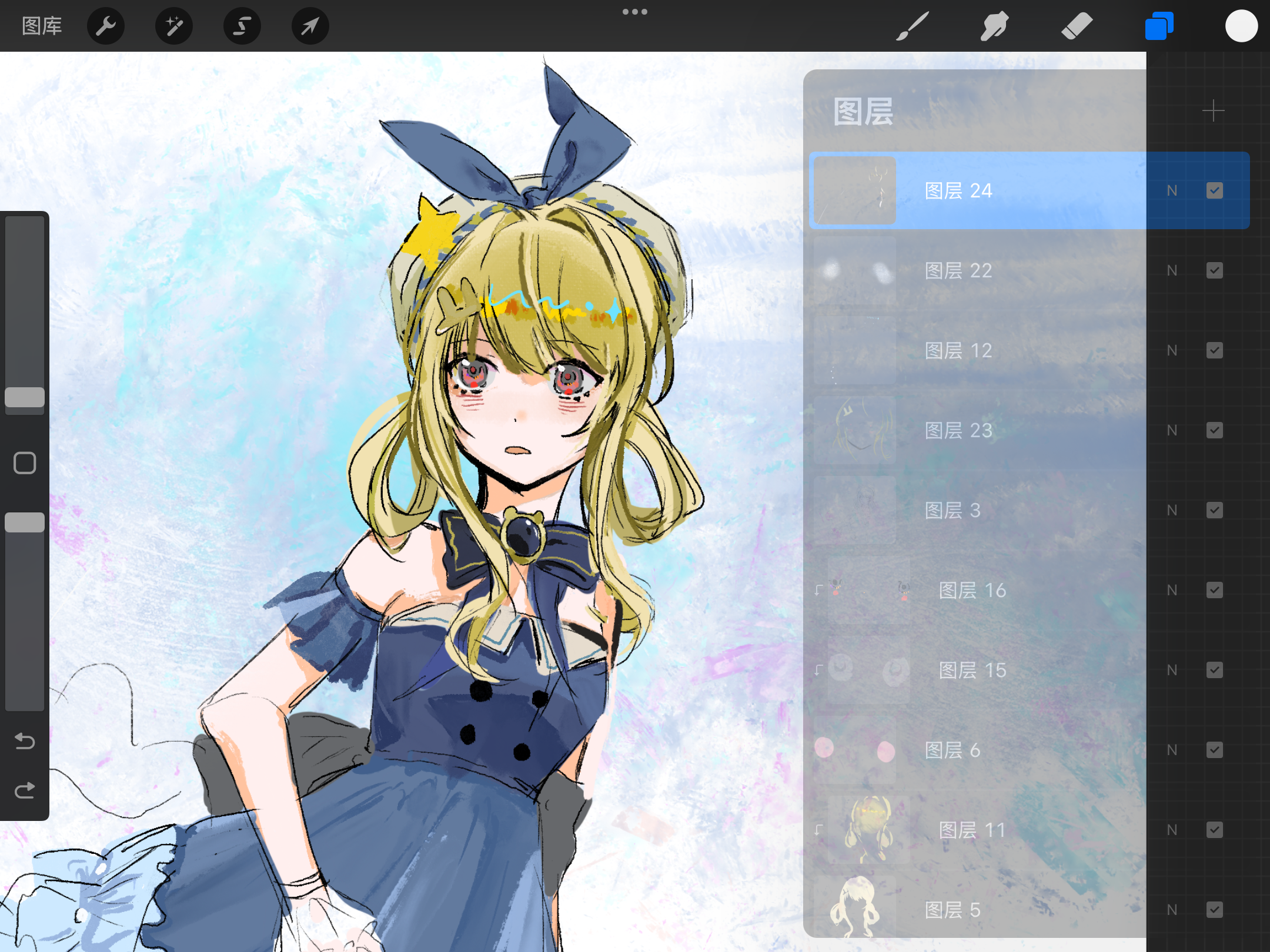Toggle visibility checkbox for 图层 6
The image size is (1270, 952).
(x=1215, y=750)
